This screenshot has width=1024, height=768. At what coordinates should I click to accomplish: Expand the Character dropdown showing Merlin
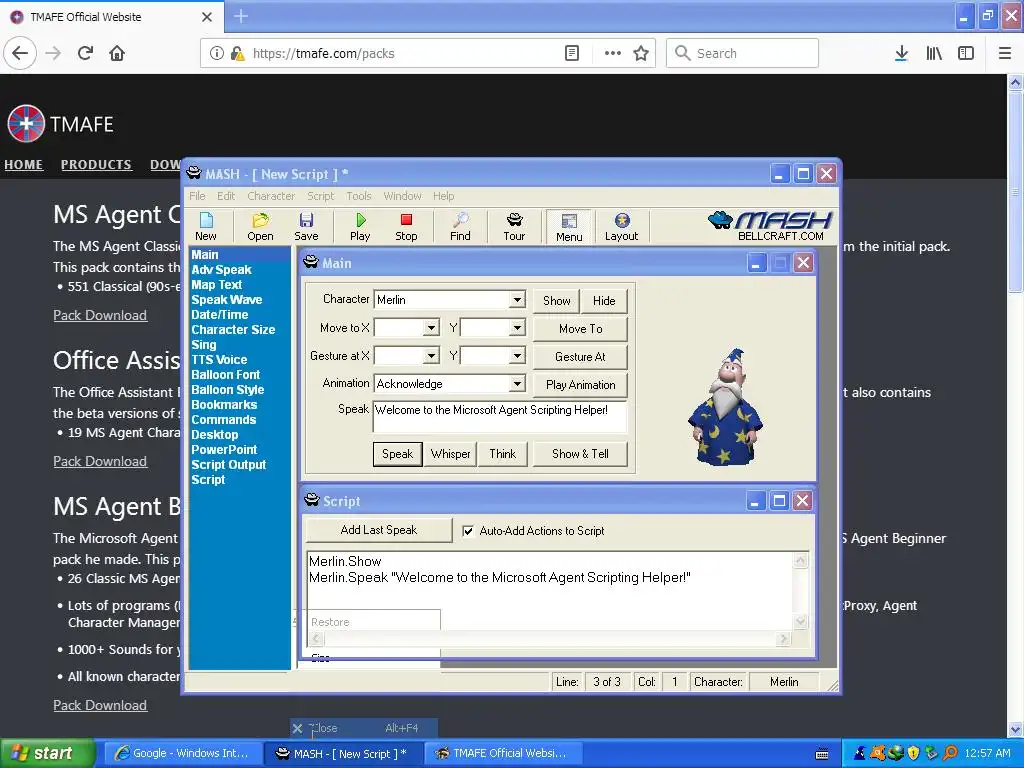(517, 300)
